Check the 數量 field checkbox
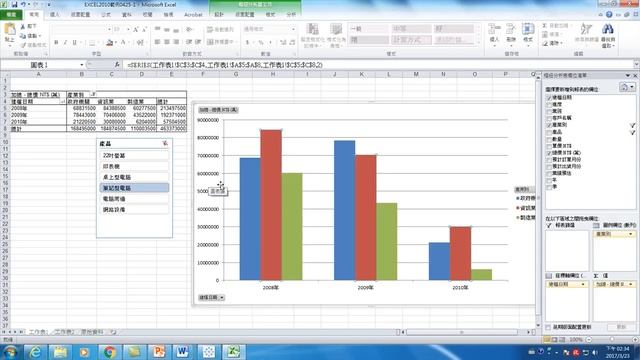This screenshot has height=360, width=640. [x=549, y=139]
